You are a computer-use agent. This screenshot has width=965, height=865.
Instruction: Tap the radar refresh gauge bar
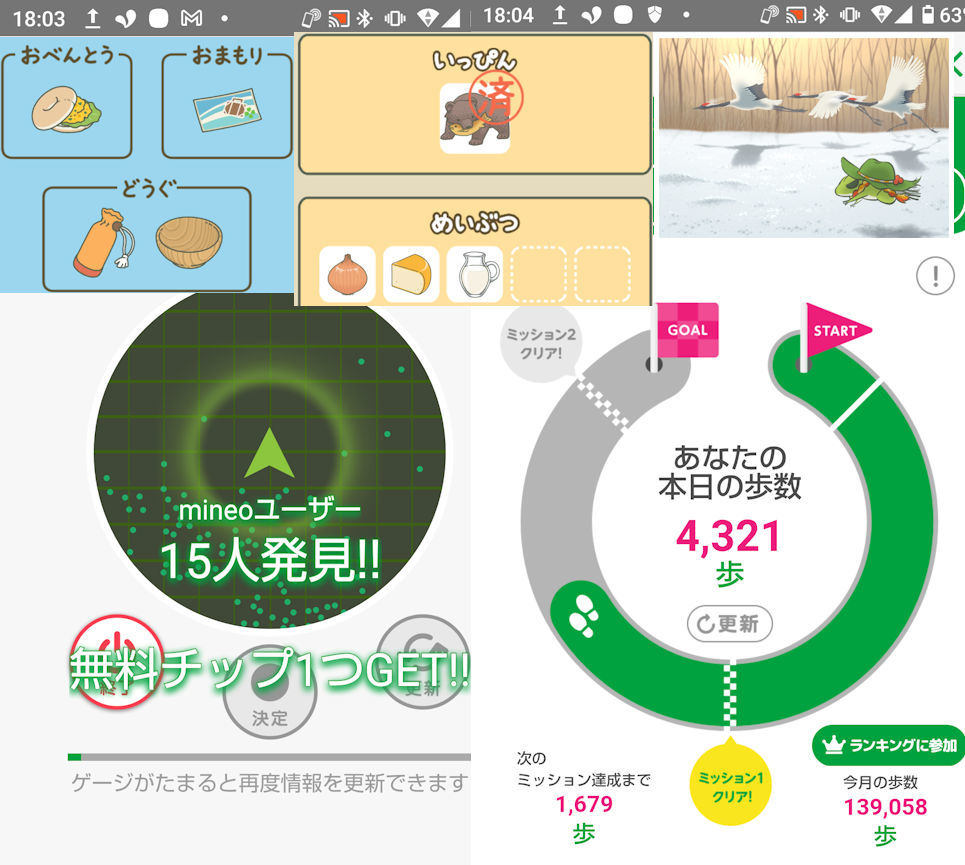[269, 757]
